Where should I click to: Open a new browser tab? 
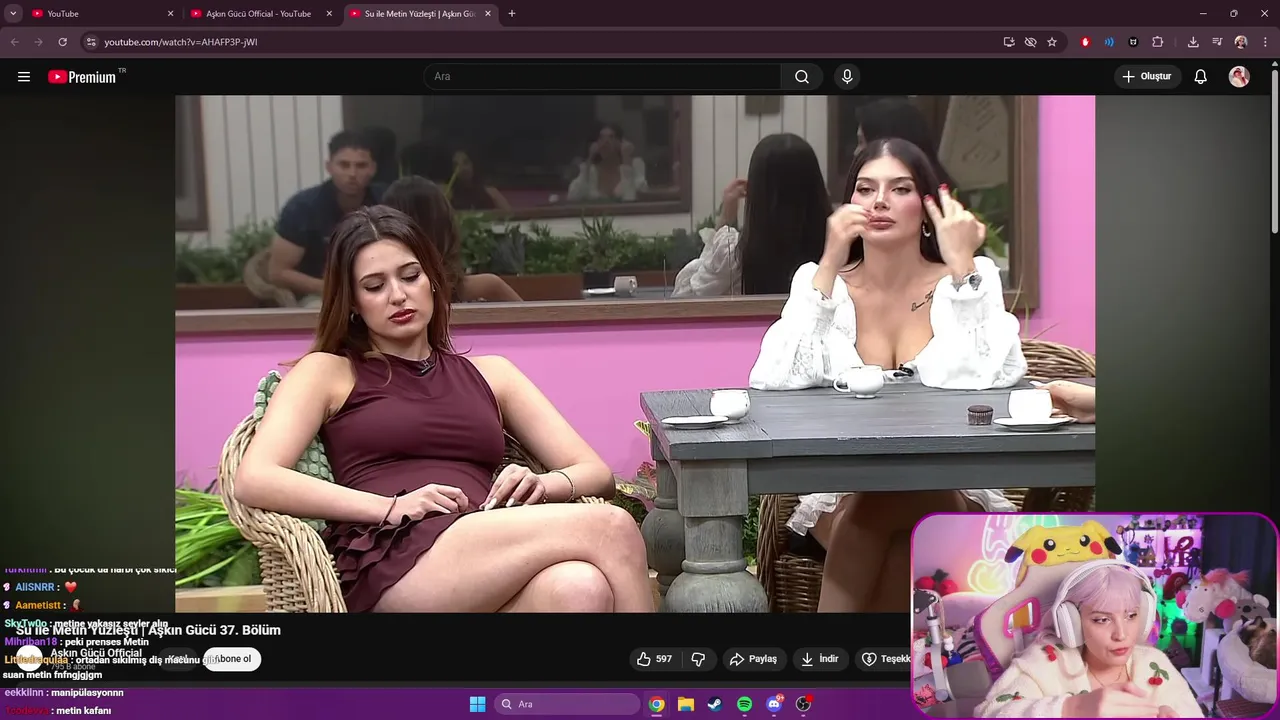click(x=512, y=14)
